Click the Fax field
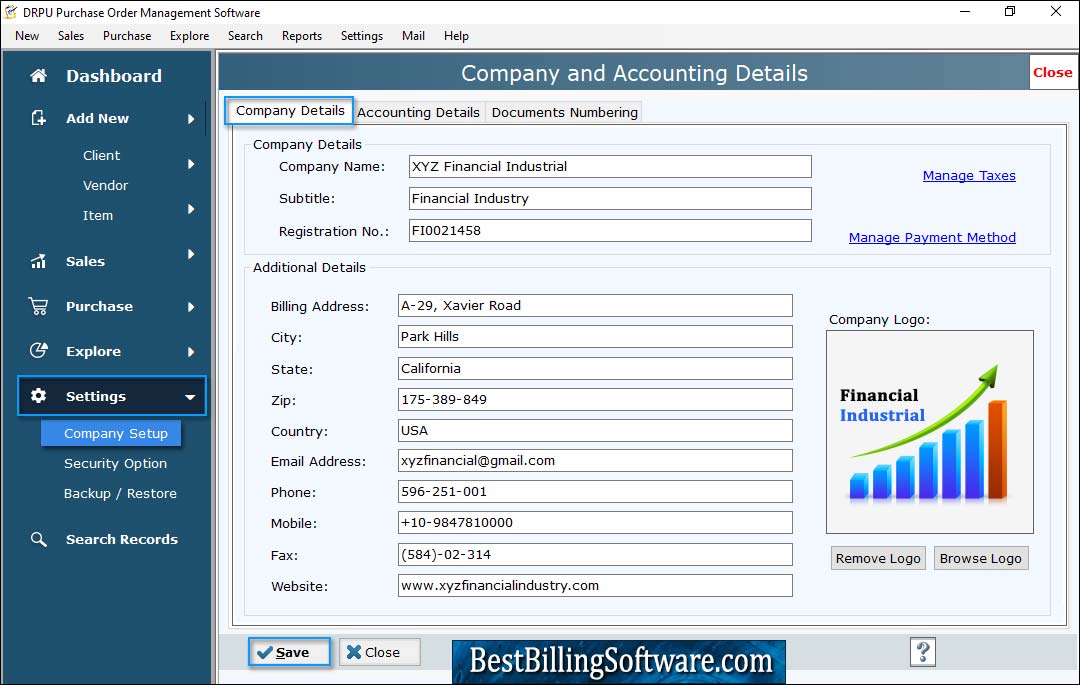The width and height of the screenshot is (1080, 685). (x=595, y=554)
